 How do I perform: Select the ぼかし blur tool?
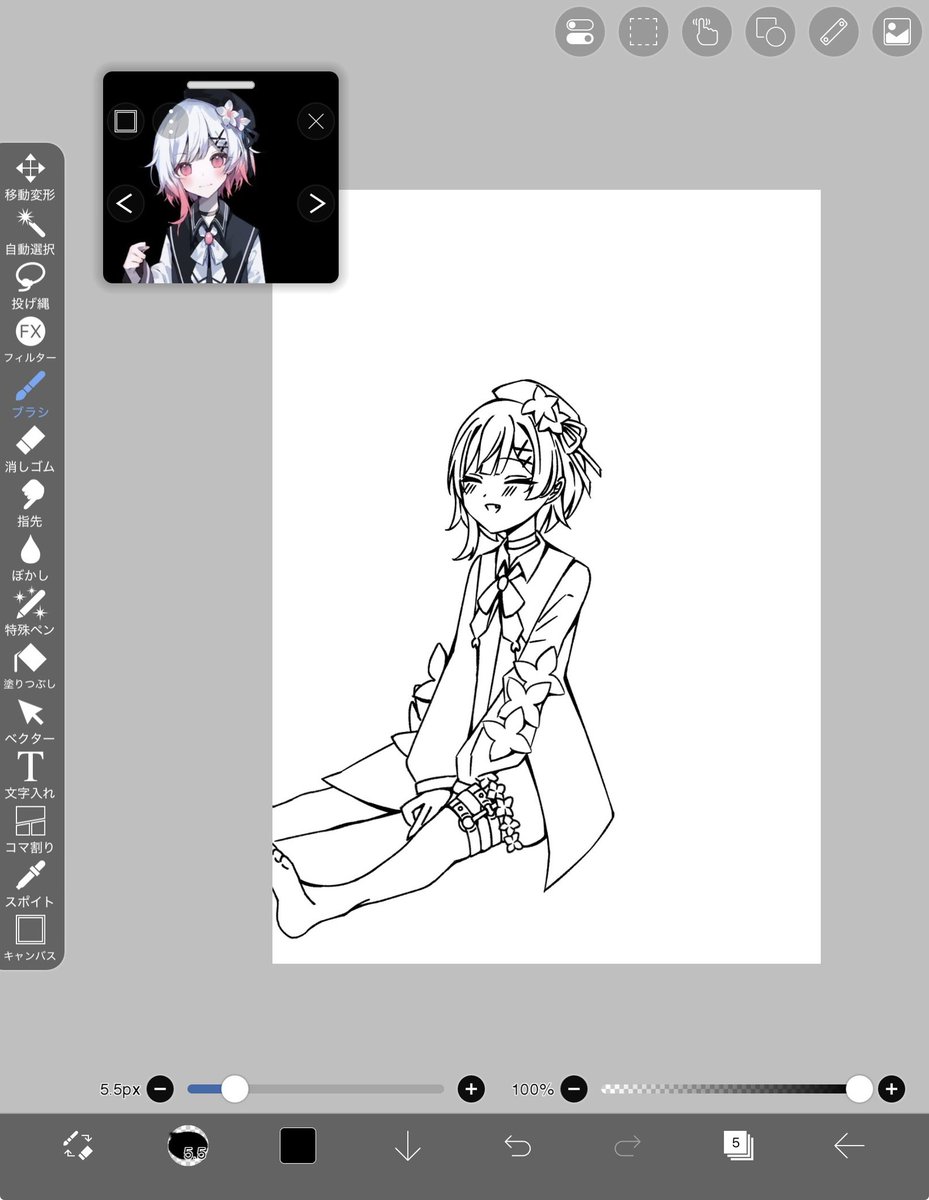(x=30, y=558)
